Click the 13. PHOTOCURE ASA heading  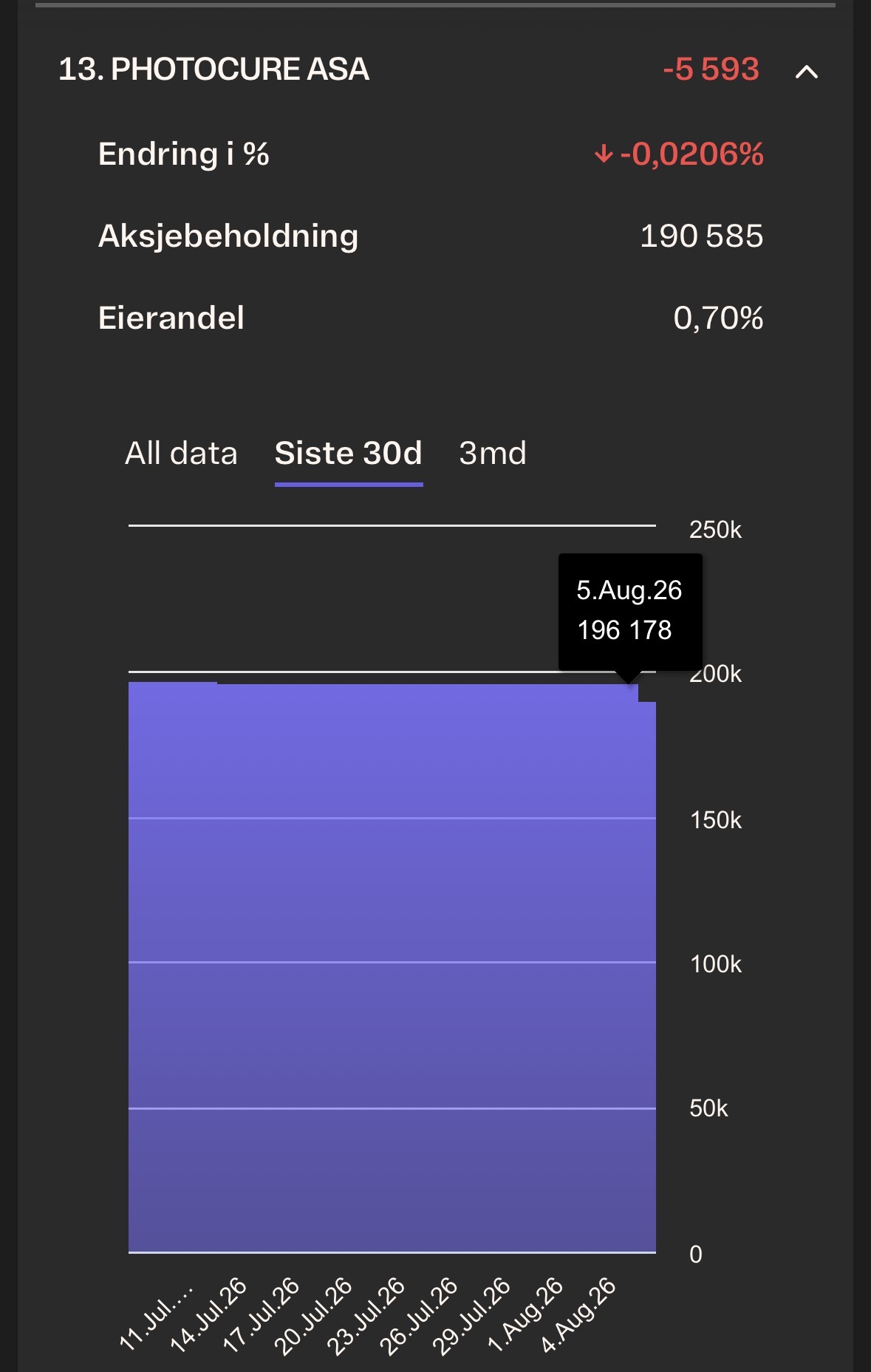pos(214,69)
